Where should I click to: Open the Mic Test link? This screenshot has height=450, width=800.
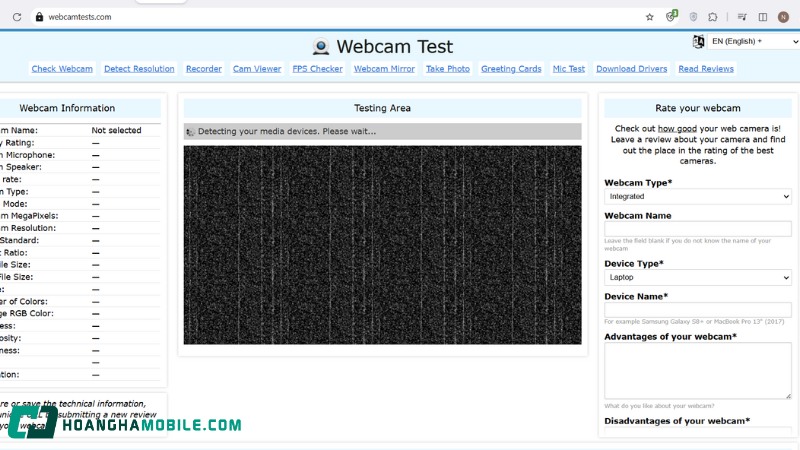[x=569, y=69]
